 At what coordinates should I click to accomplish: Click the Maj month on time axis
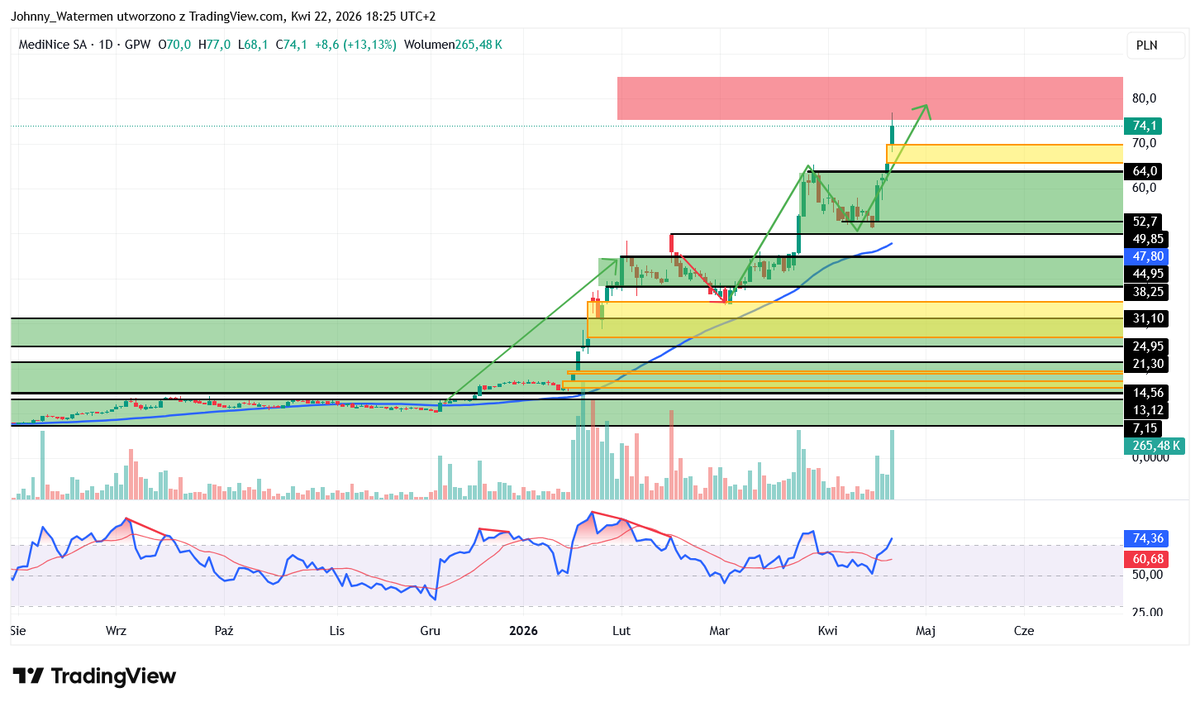925,631
